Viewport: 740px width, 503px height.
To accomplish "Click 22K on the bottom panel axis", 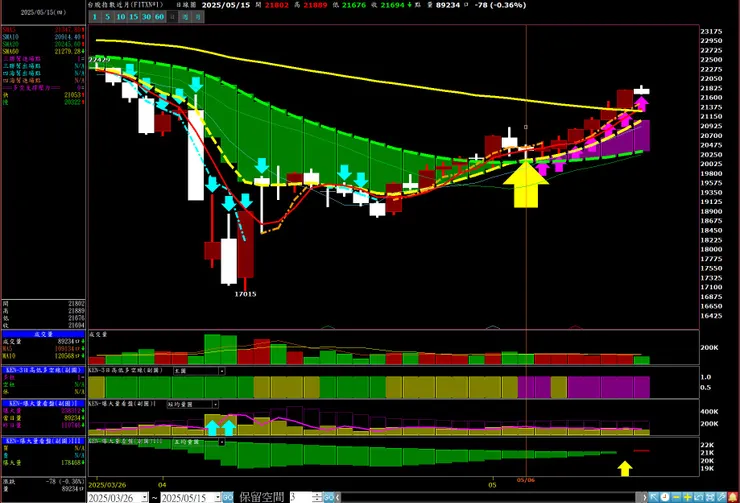I will pos(707,445).
